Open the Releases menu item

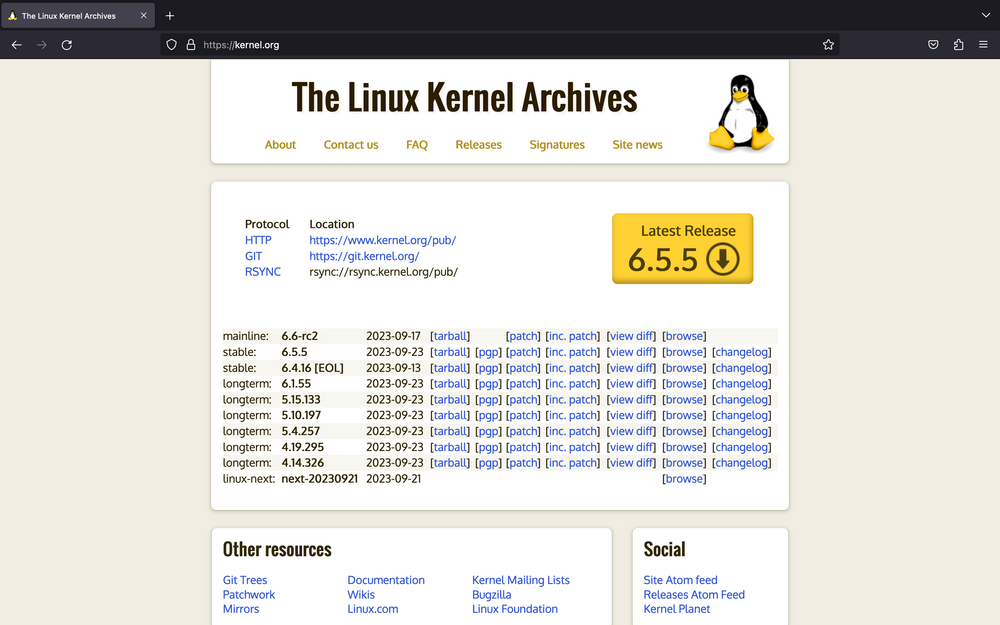(x=478, y=145)
